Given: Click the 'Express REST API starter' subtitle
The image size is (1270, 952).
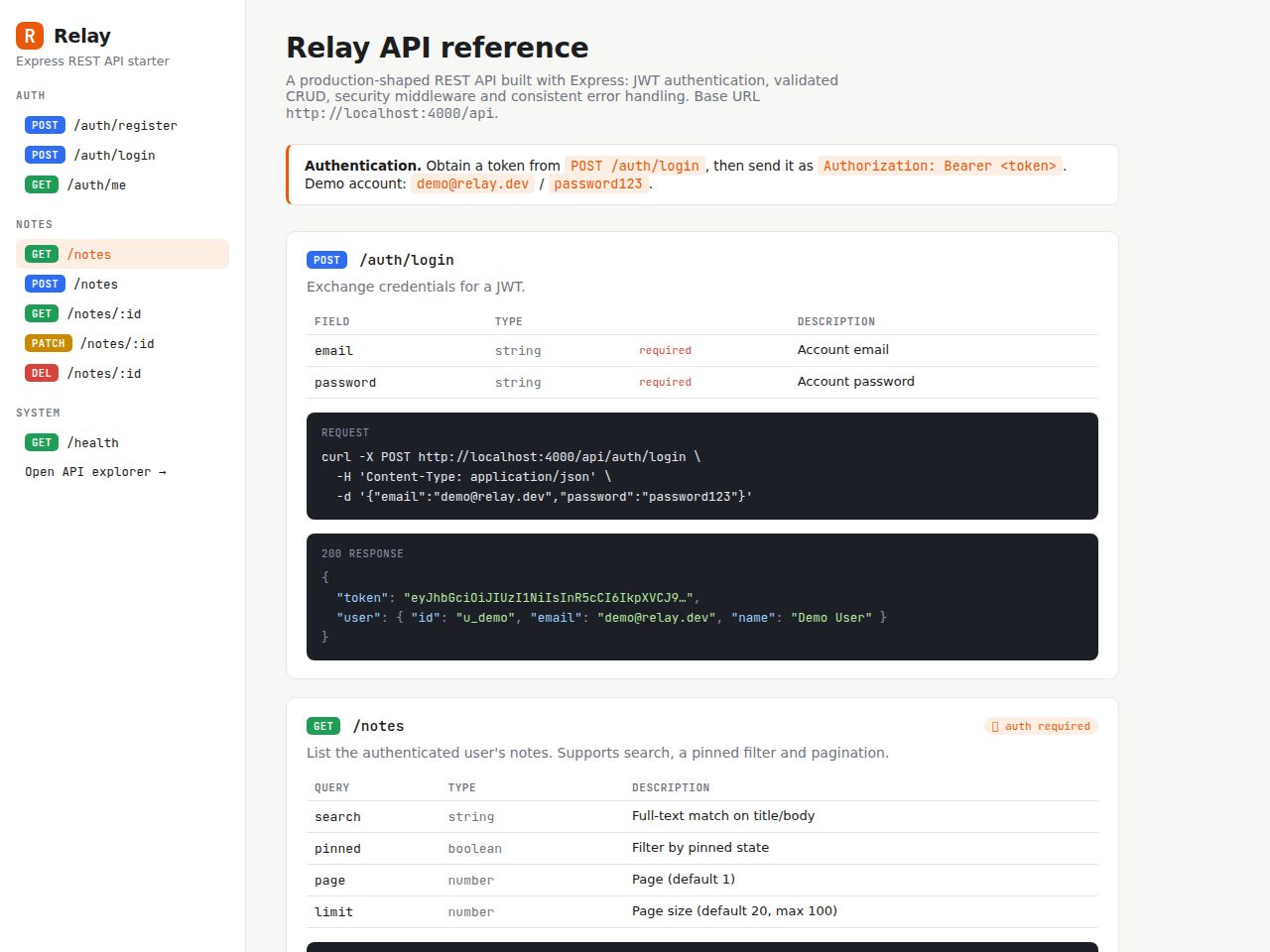Looking at the screenshot, I should (x=92, y=61).
